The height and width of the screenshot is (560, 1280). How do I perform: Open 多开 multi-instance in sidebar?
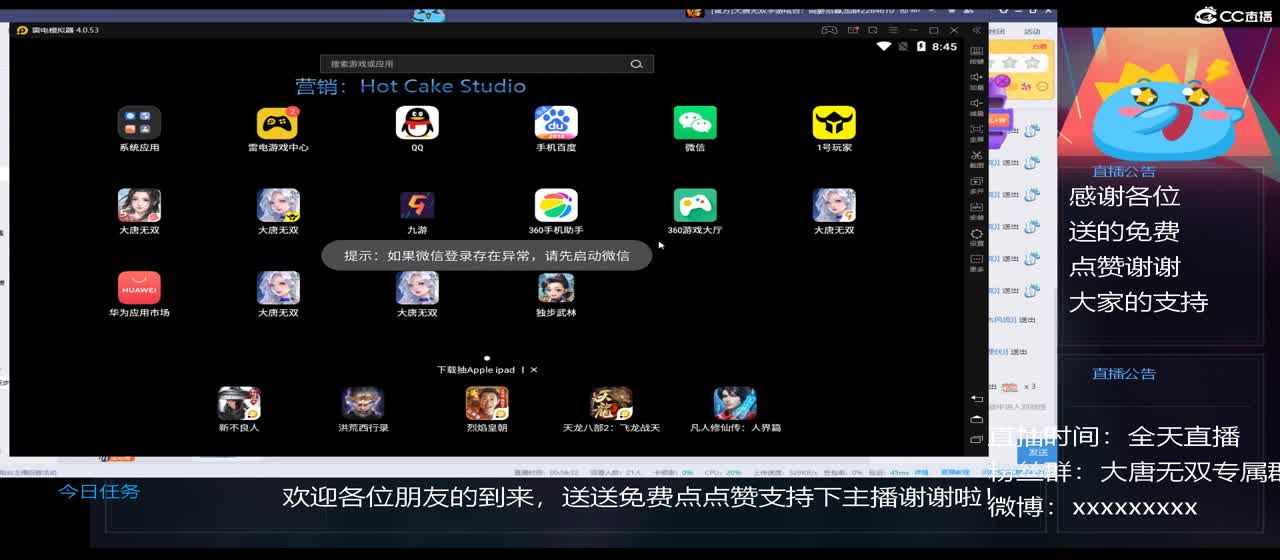[x=977, y=184]
